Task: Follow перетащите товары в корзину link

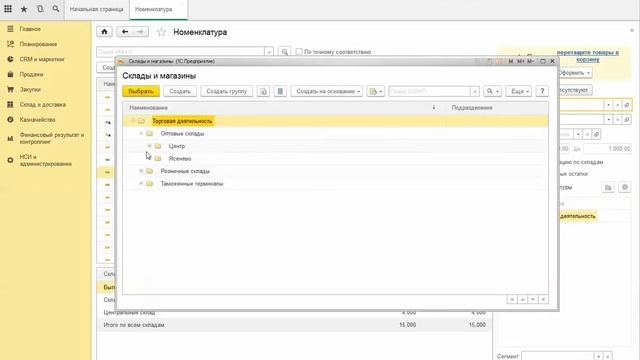Action: 588,56
